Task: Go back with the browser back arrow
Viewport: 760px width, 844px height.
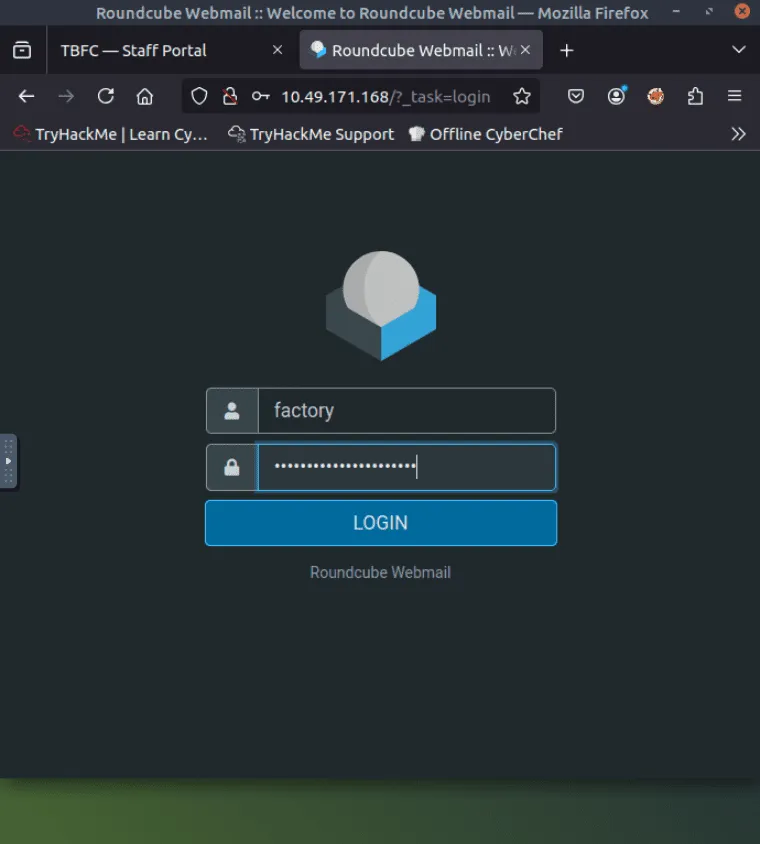Action: (26, 96)
